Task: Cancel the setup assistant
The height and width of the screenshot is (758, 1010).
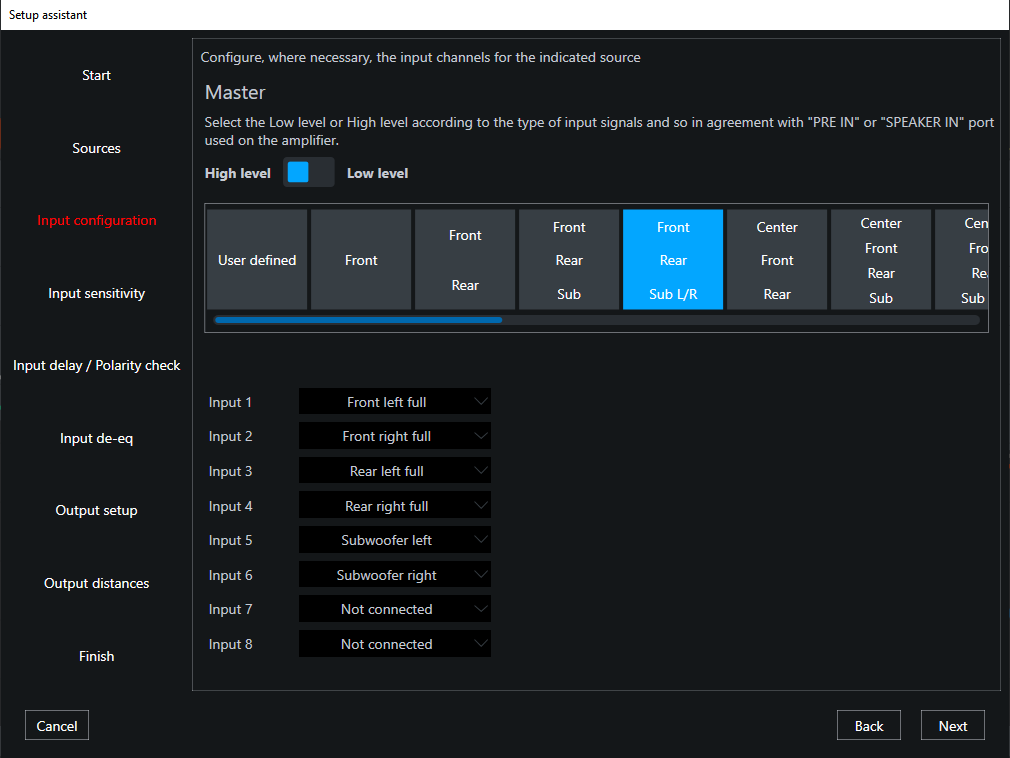Action: click(x=56, y=725)
